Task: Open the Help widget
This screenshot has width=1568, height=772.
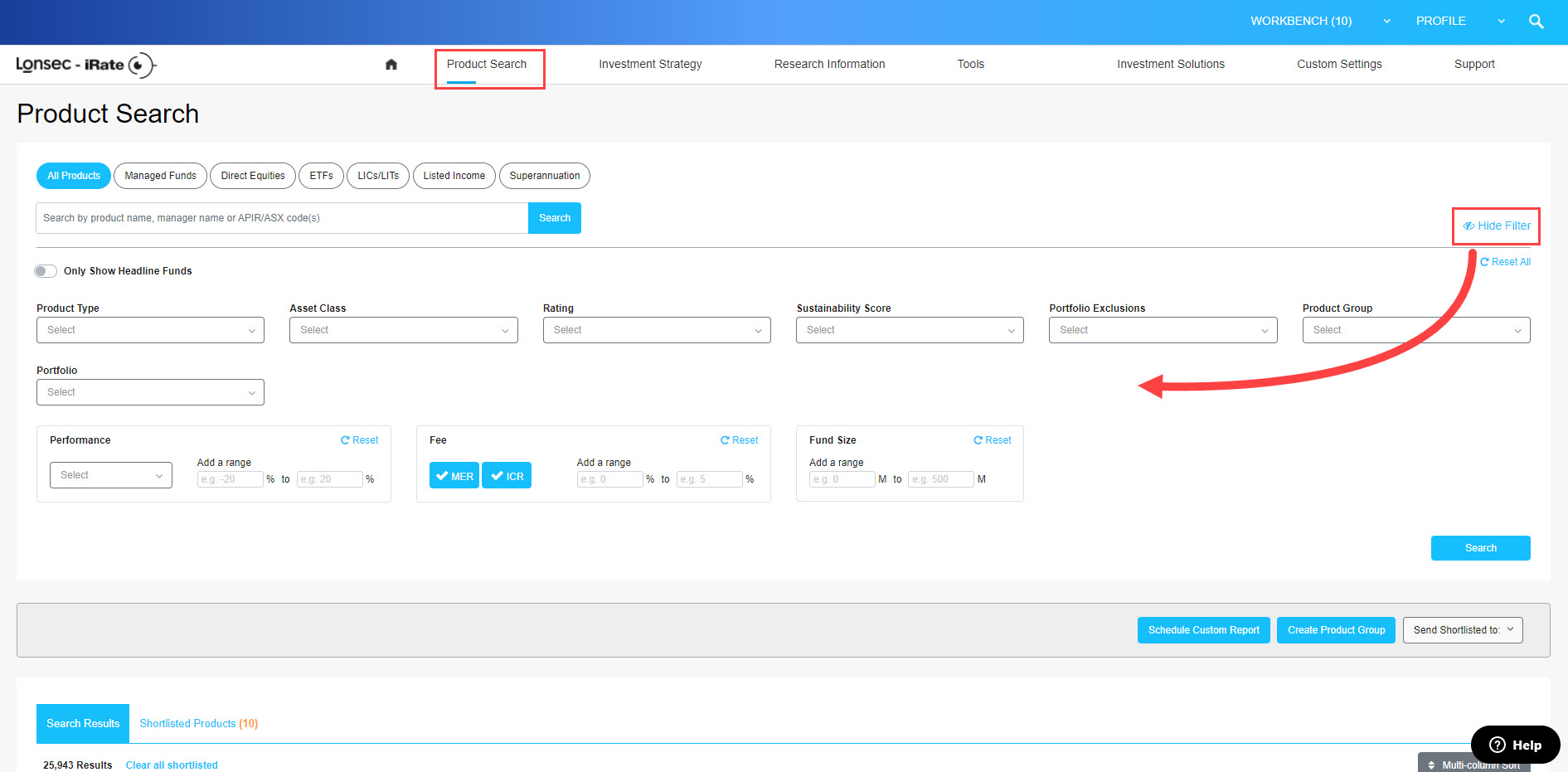Action: point(1515,745)
